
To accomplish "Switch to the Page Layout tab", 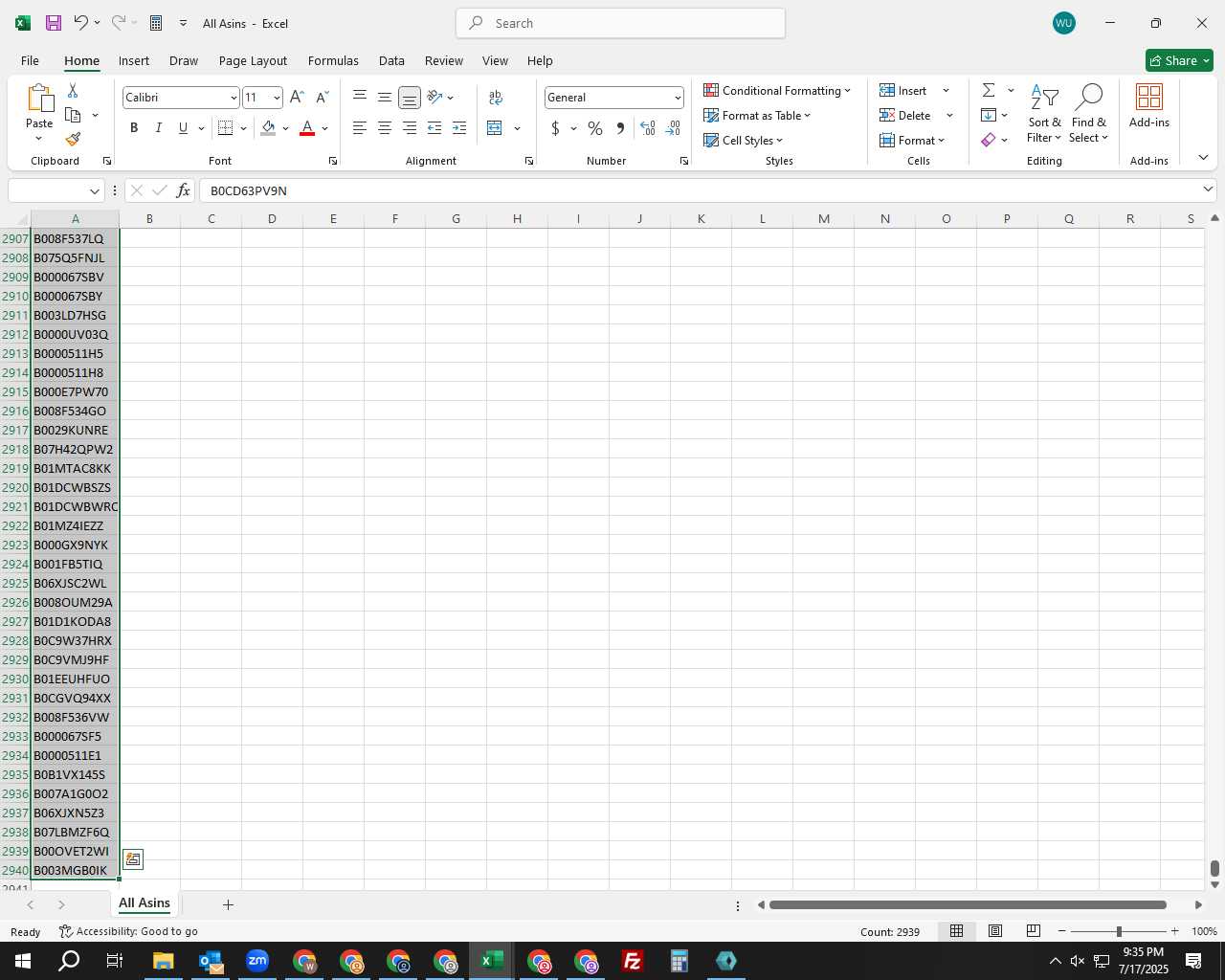I will click(x=253, y=60).
